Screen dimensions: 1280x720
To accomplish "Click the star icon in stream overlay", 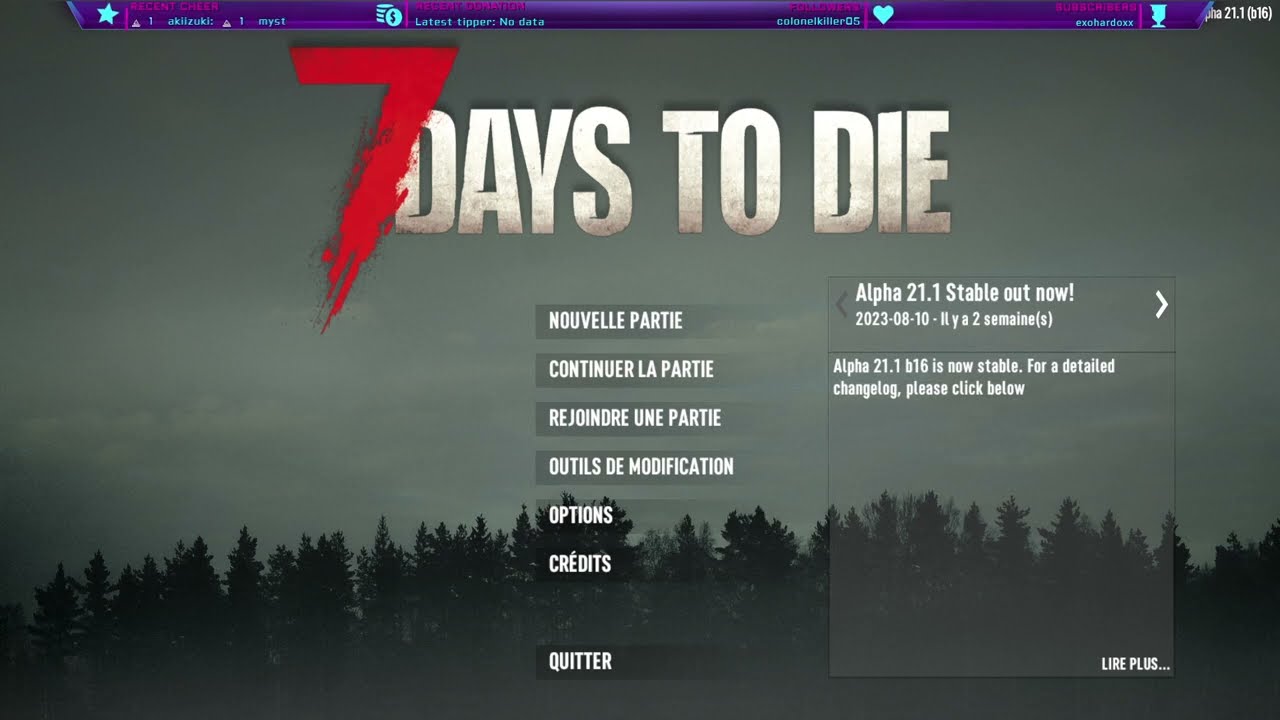I will pos(108,14).
